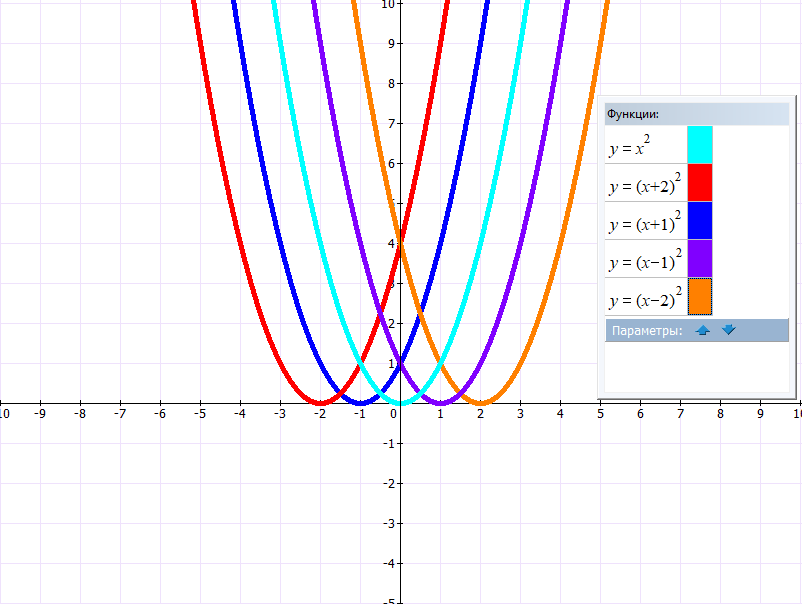
Task: Click the blue parabola's vertex at x = -1
Action: (360, 402)
